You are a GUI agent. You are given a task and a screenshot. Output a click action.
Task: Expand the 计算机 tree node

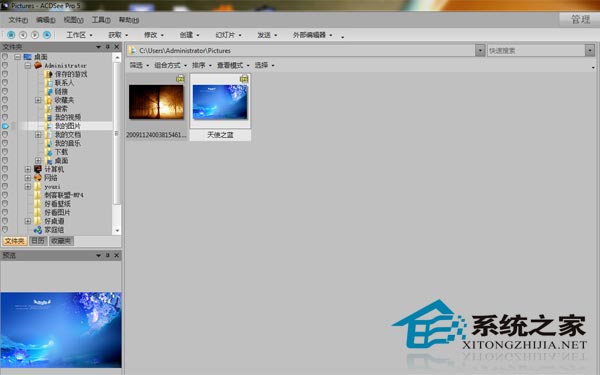click(x=28, y=169)
